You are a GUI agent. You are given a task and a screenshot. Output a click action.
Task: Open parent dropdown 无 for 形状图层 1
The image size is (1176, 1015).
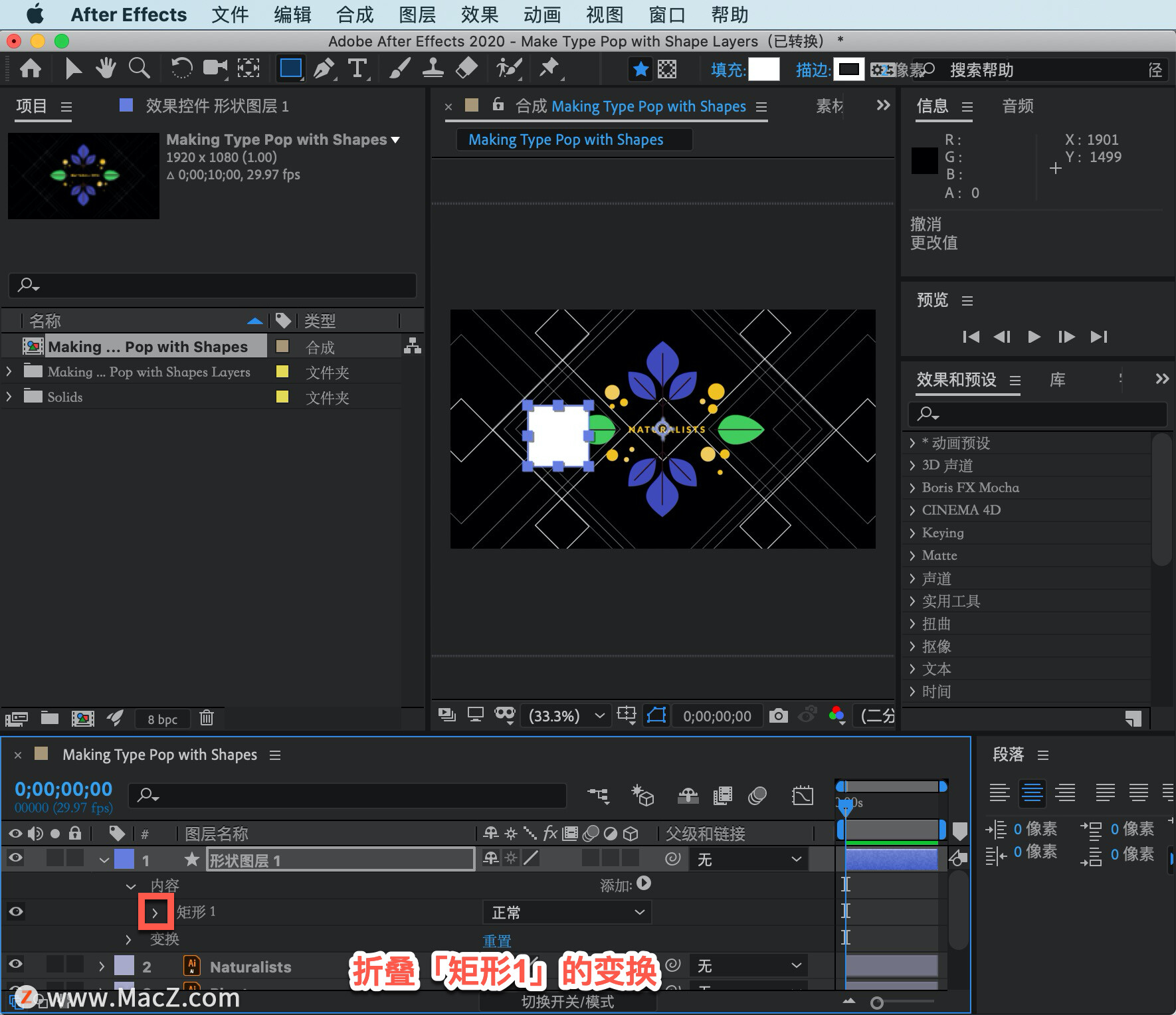click(749, 859)
